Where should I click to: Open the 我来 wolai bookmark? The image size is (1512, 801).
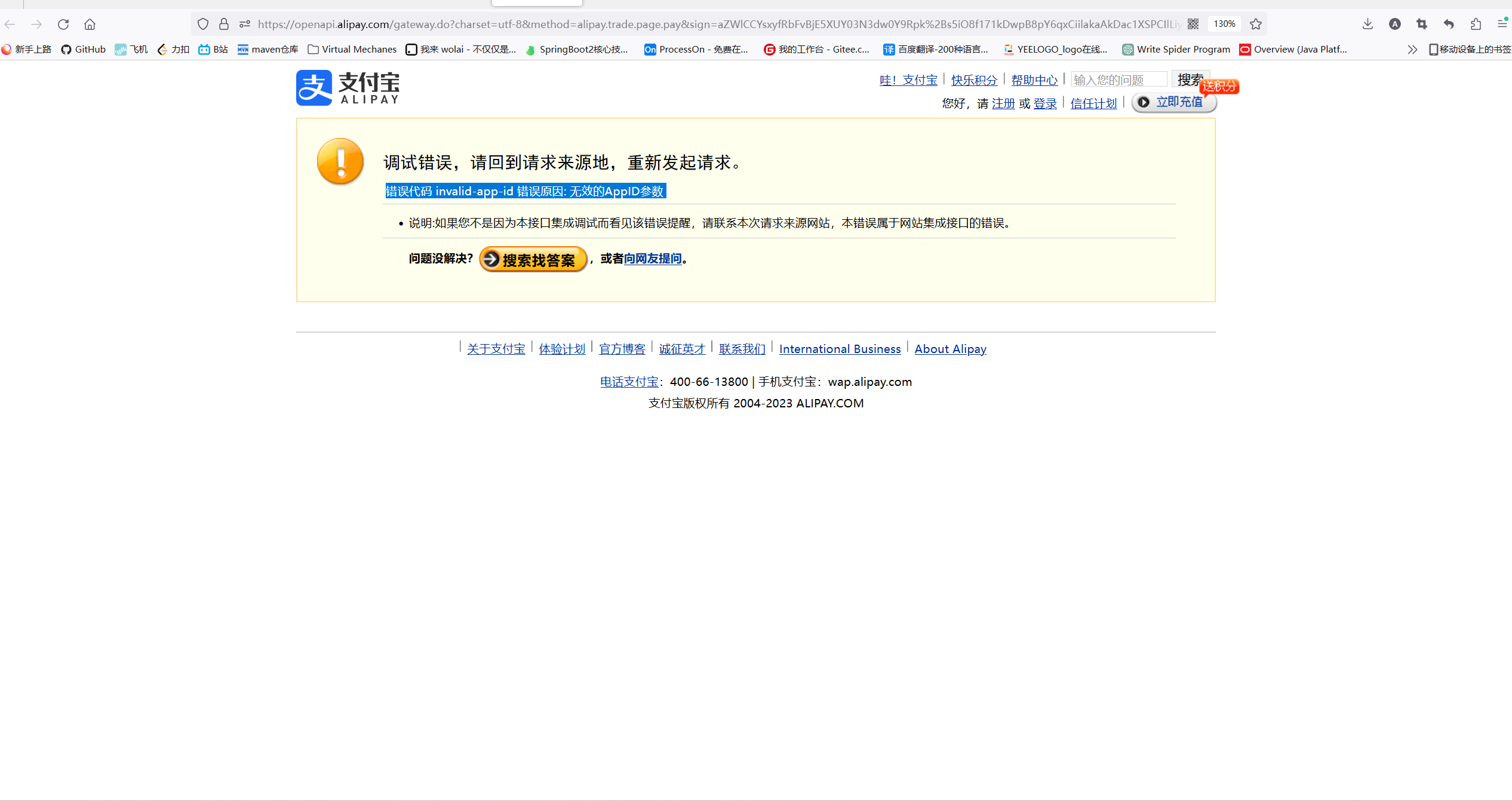pos(460,50)
